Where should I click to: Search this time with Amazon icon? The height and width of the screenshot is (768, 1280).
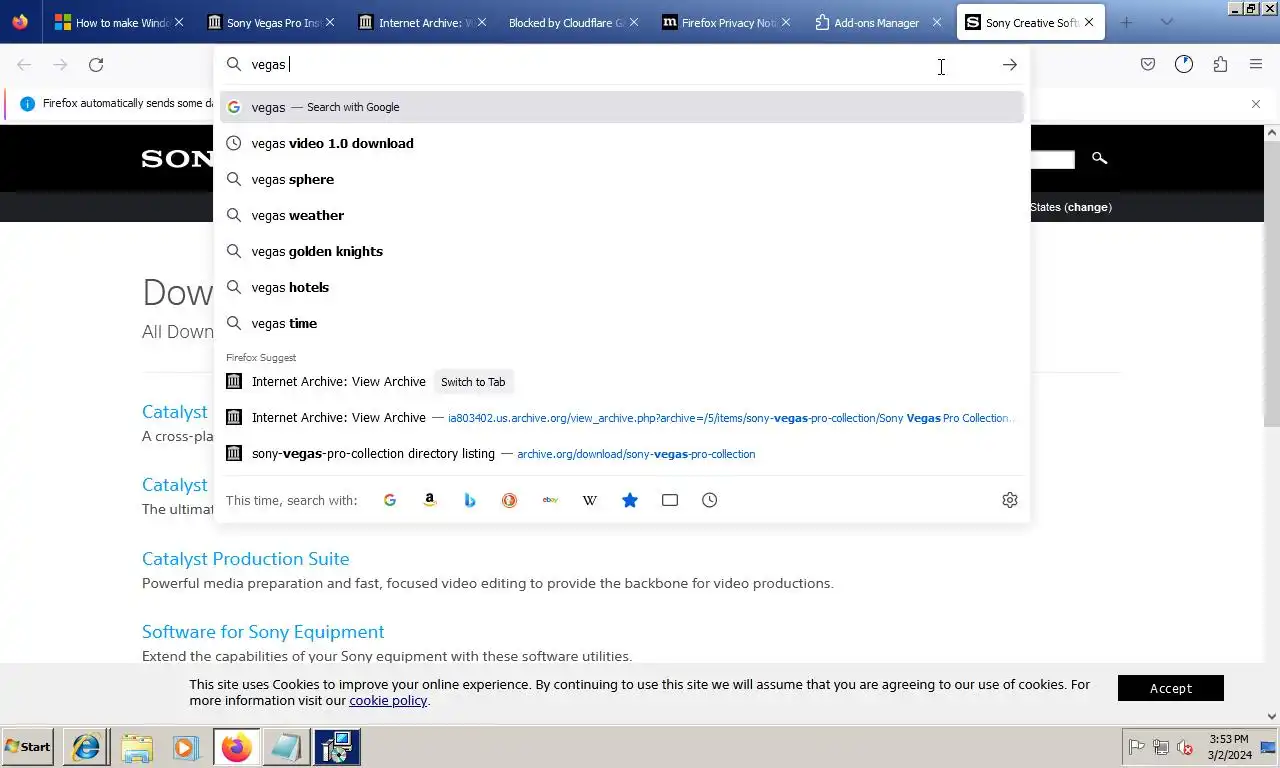[430, 500]
